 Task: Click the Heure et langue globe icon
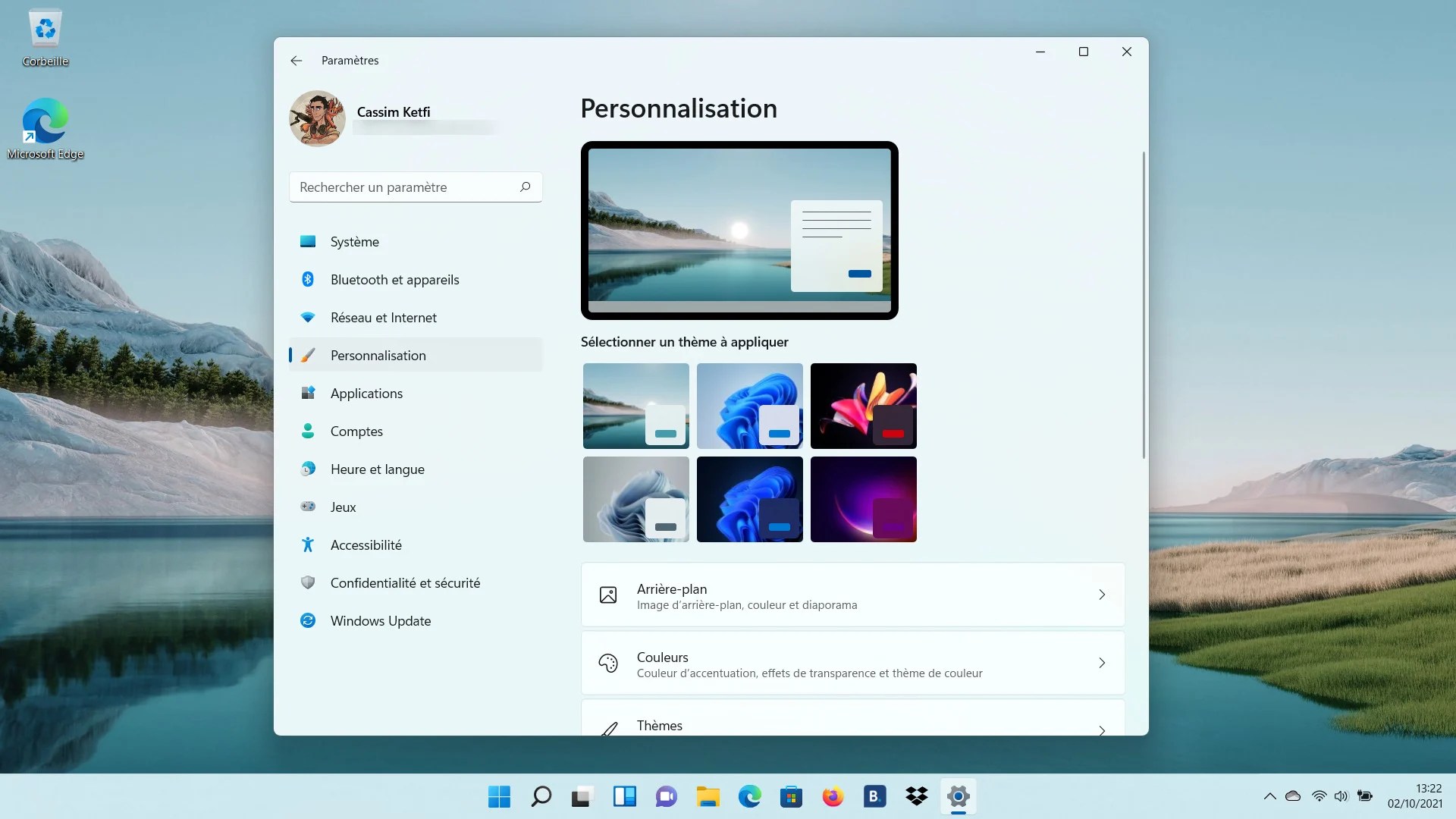tap(308, 469)
